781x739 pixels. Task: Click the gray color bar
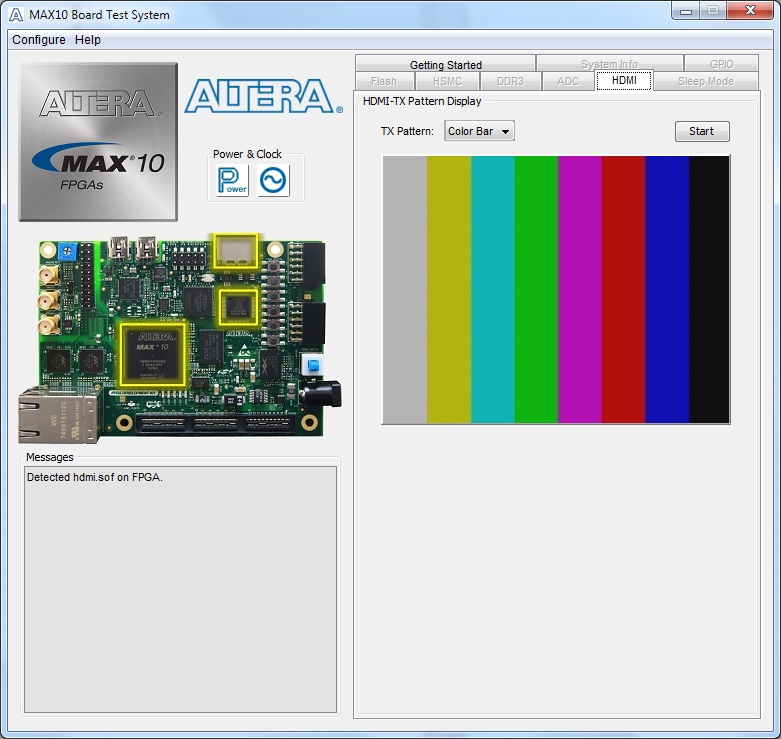pyautogui.click(x=404, y=289)
